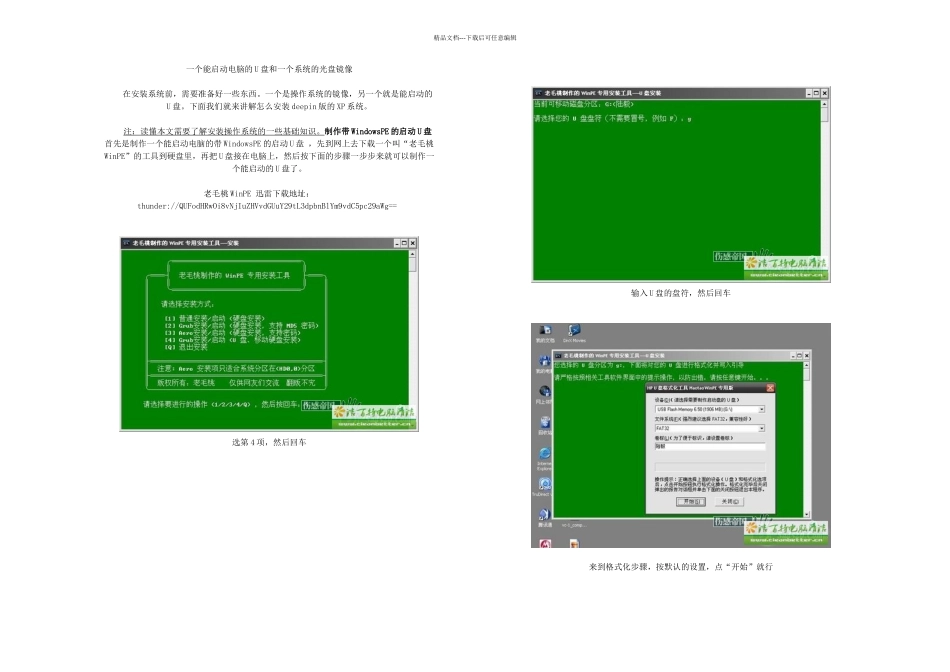The width and height of the screenshot is (950, 672).
Task: Click the format progress bar in the HP dialog
Action: tap(709, 467)
